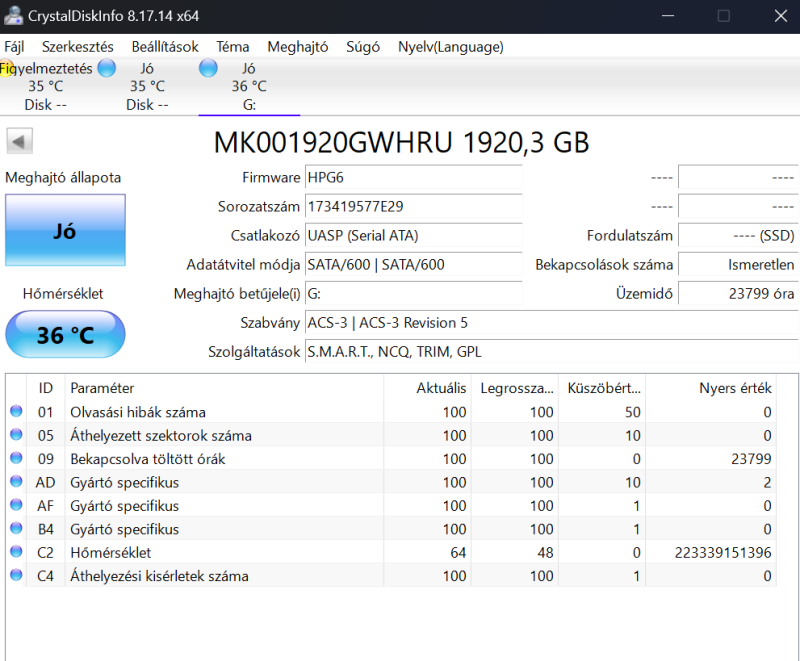Click the Meghajtó állapota label
Screen dimensions: 800x661
tap(63, 177)
